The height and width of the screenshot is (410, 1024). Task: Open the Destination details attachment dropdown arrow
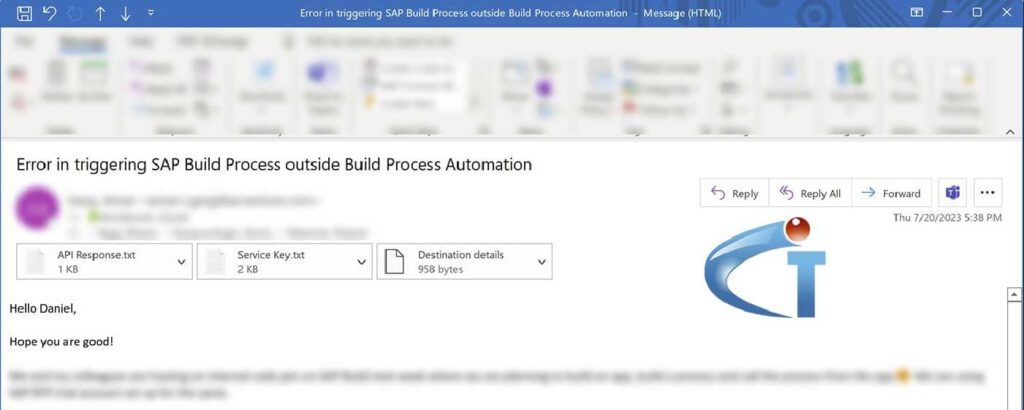coord(541,262)
